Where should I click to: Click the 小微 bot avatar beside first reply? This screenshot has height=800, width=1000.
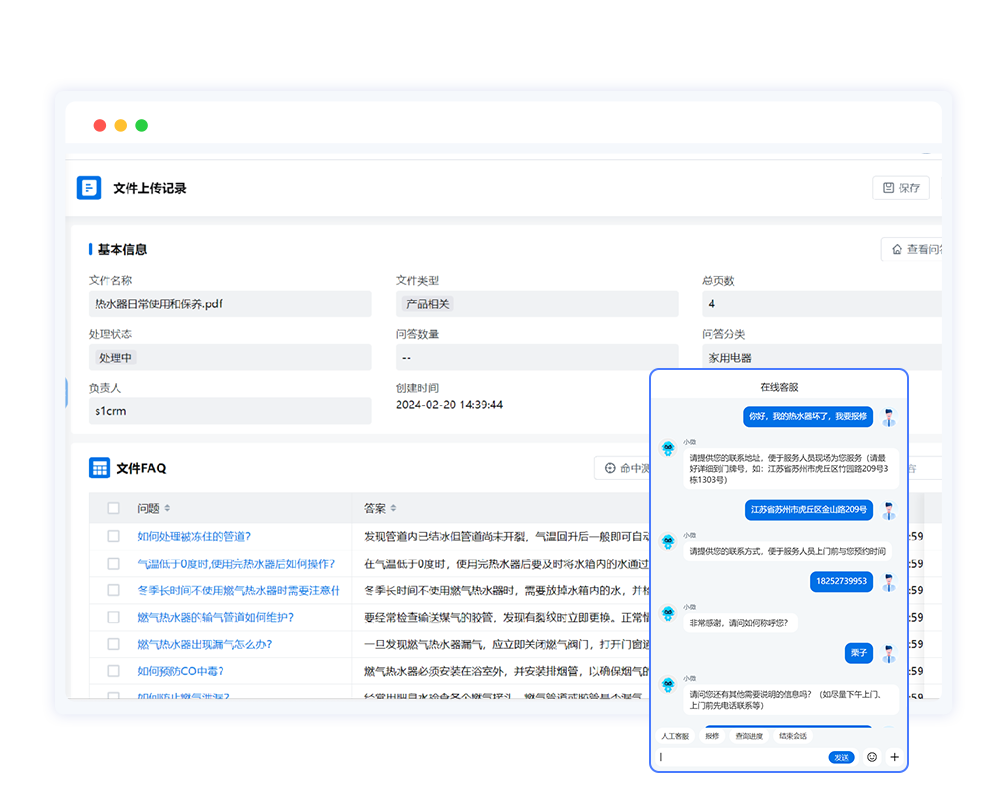pyautogui.click(x=668, y=449)
